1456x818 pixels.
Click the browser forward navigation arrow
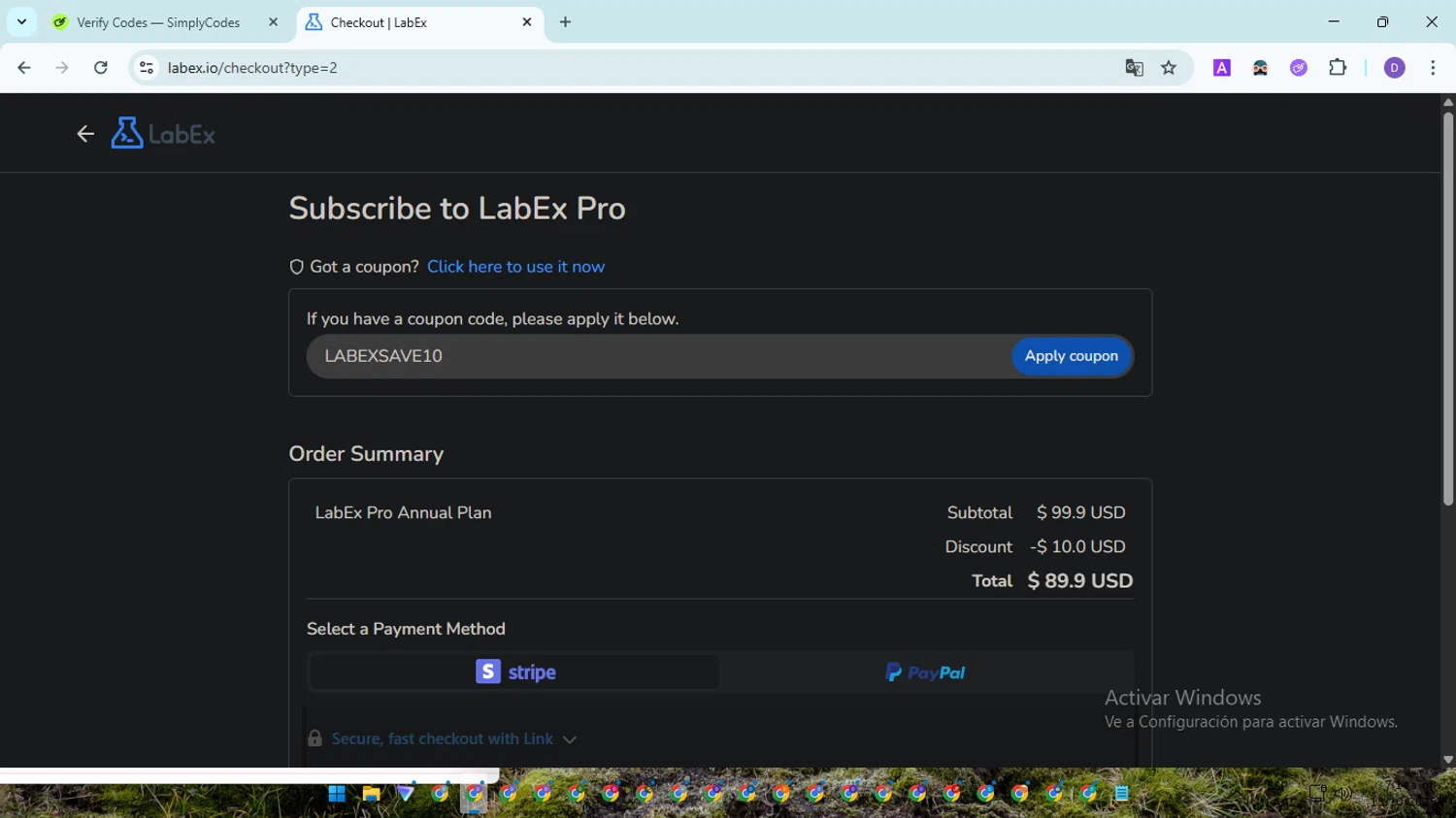click(62, 68)
